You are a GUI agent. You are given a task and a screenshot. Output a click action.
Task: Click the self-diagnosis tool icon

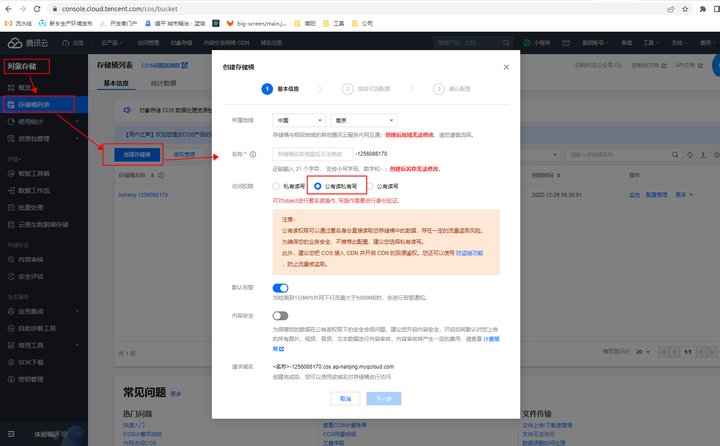tap(11, 328)
